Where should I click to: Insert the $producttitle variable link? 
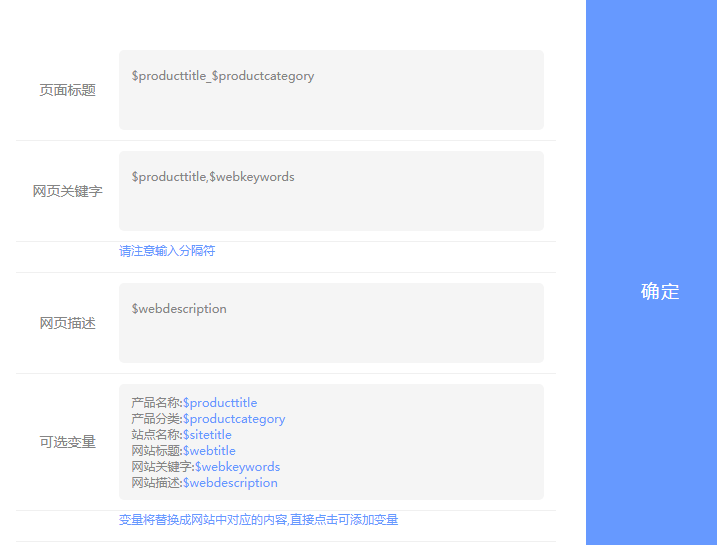pos(220,403)
